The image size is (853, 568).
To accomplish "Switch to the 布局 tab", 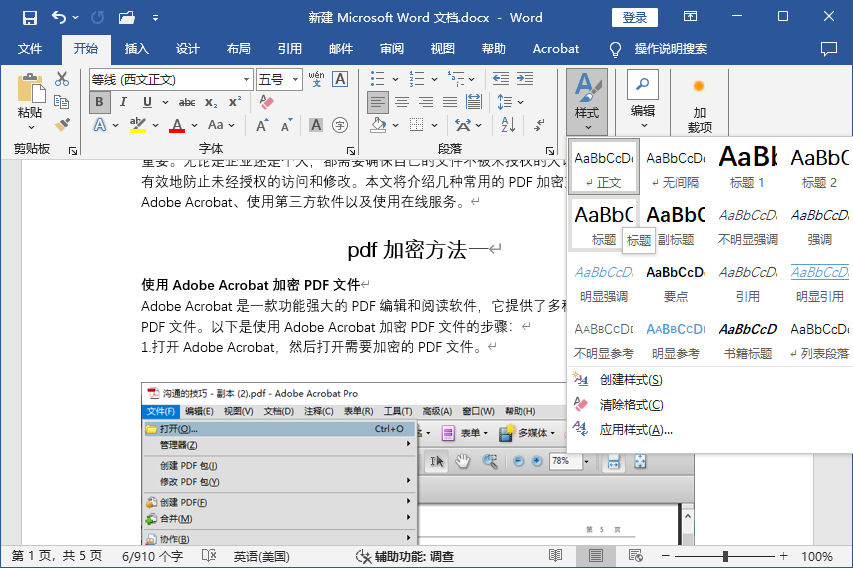I will 239,49.
